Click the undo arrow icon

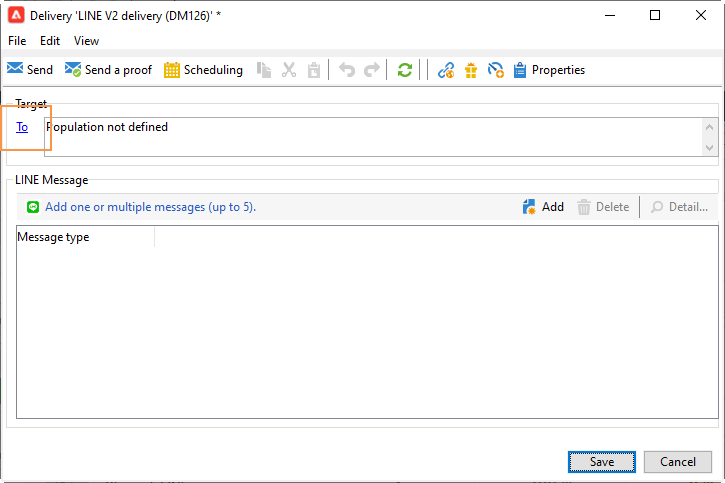(x=347, y=70)
